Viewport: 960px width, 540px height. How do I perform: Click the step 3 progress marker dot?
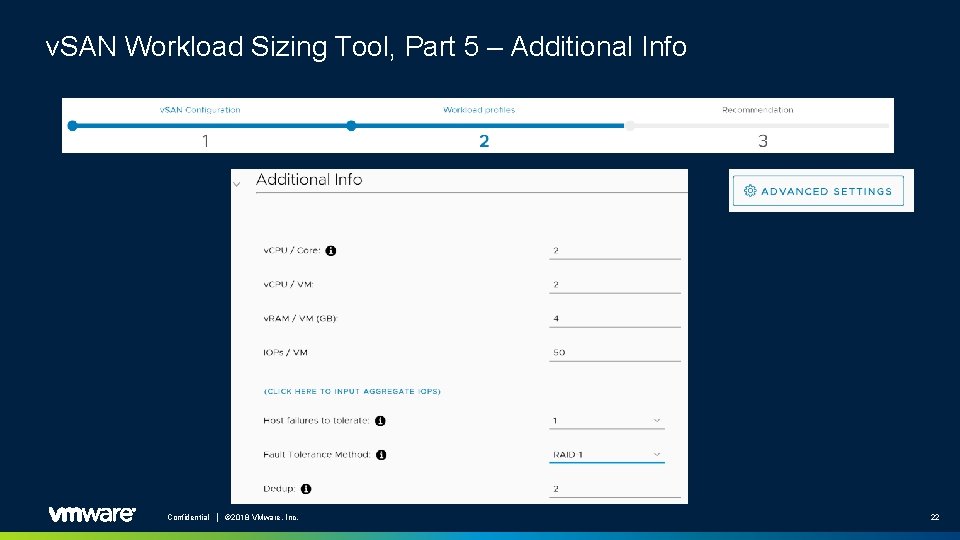pos(629,126)
